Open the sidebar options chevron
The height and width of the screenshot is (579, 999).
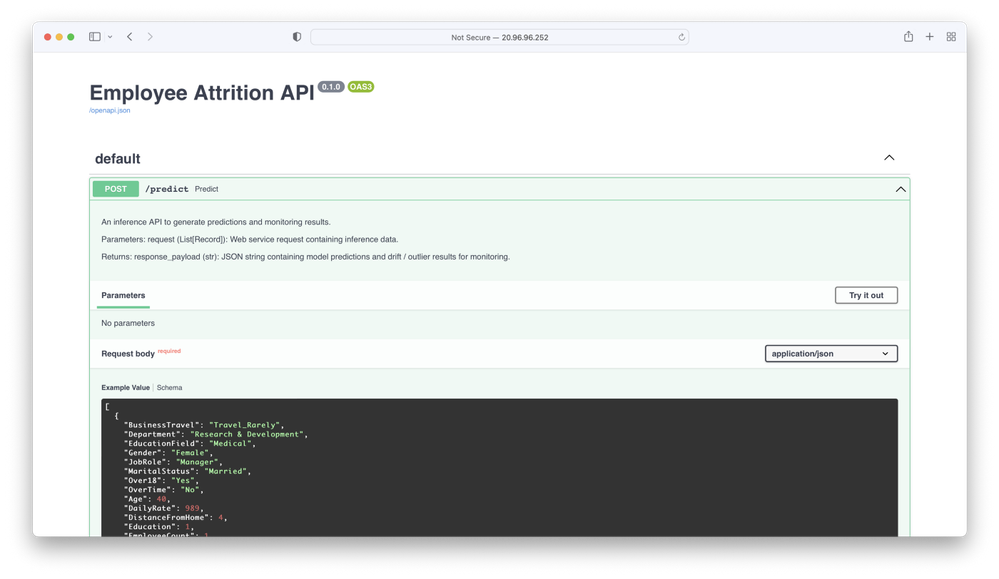[x=110, y=37]
